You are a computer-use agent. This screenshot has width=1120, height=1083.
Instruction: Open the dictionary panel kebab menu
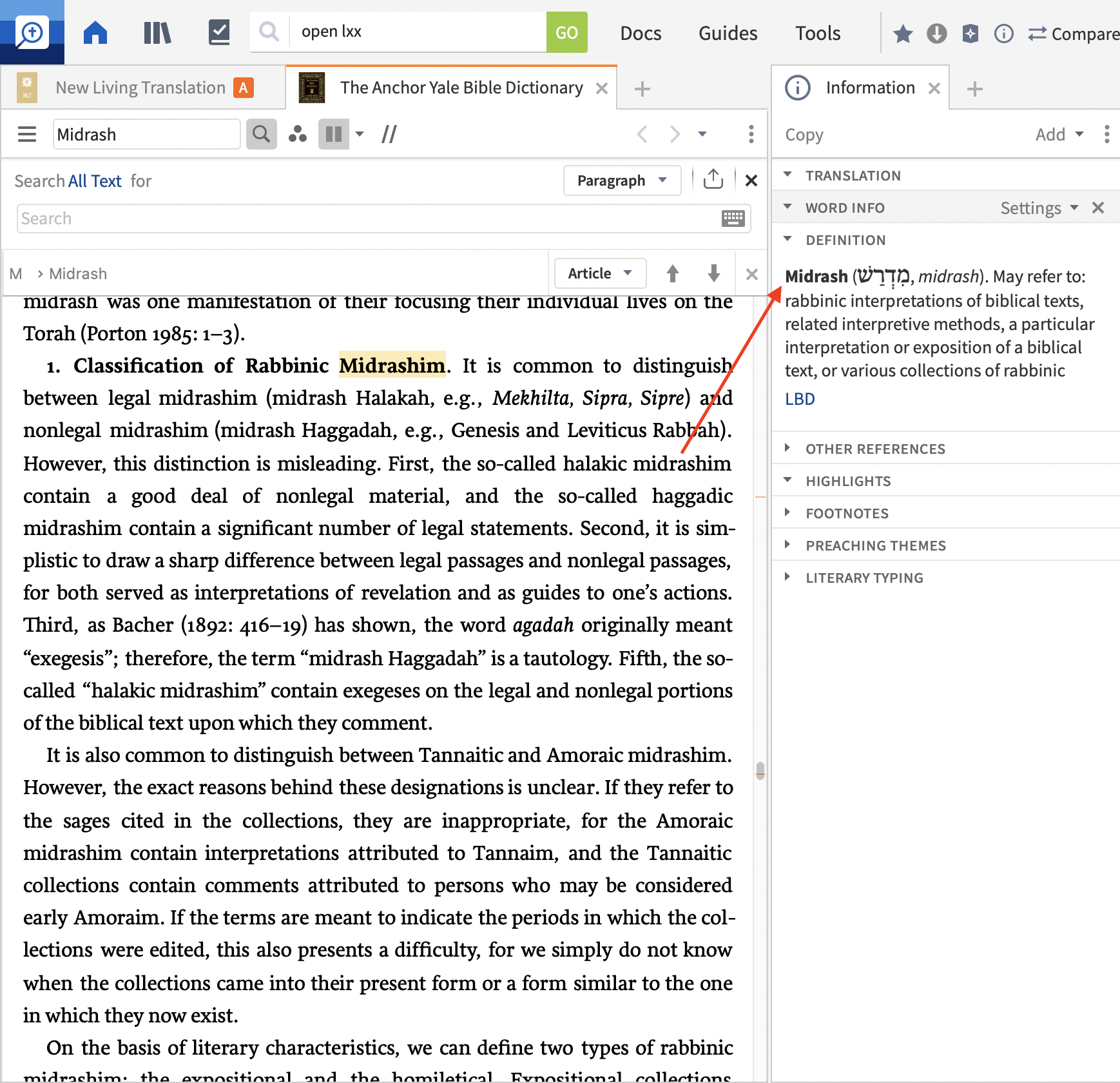click(x=751, y=134)
